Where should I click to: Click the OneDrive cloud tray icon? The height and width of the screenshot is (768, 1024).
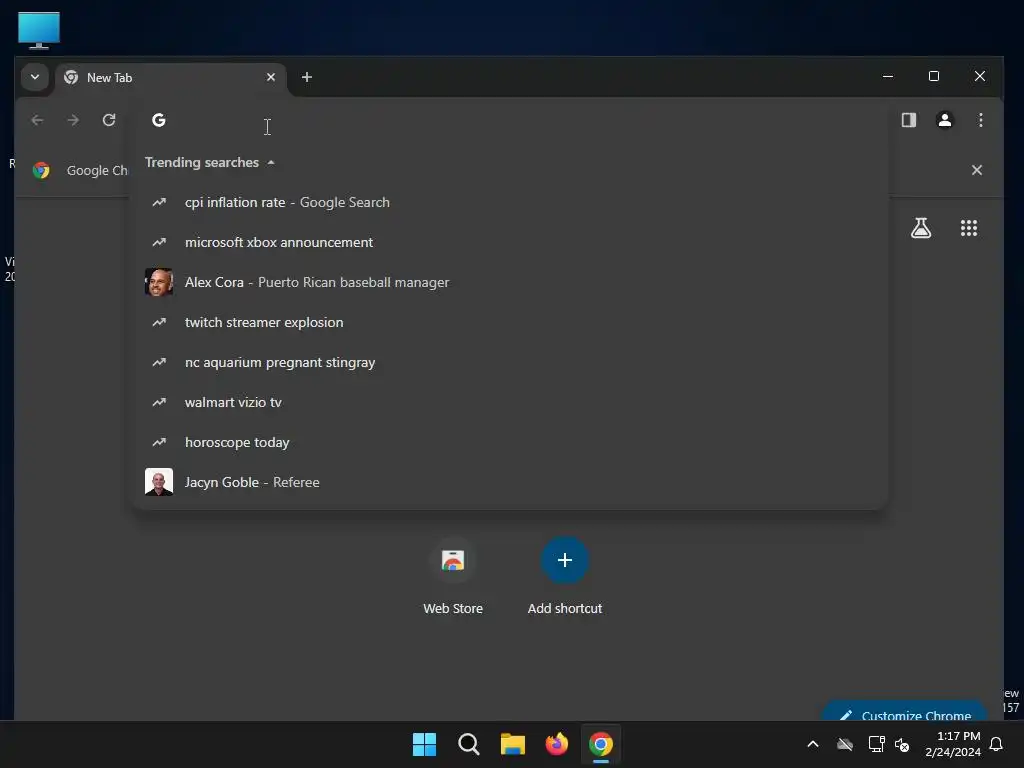(844, 744)
